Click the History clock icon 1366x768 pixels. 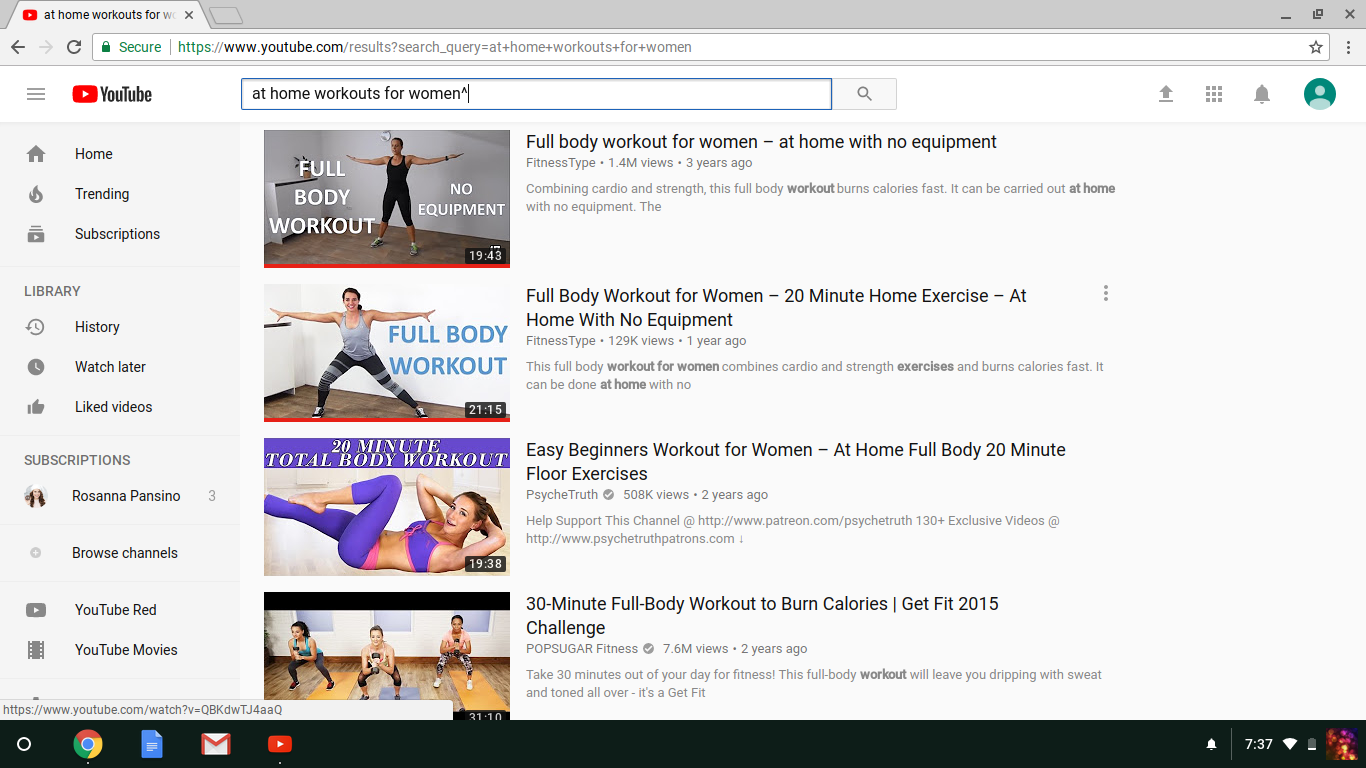36,327
